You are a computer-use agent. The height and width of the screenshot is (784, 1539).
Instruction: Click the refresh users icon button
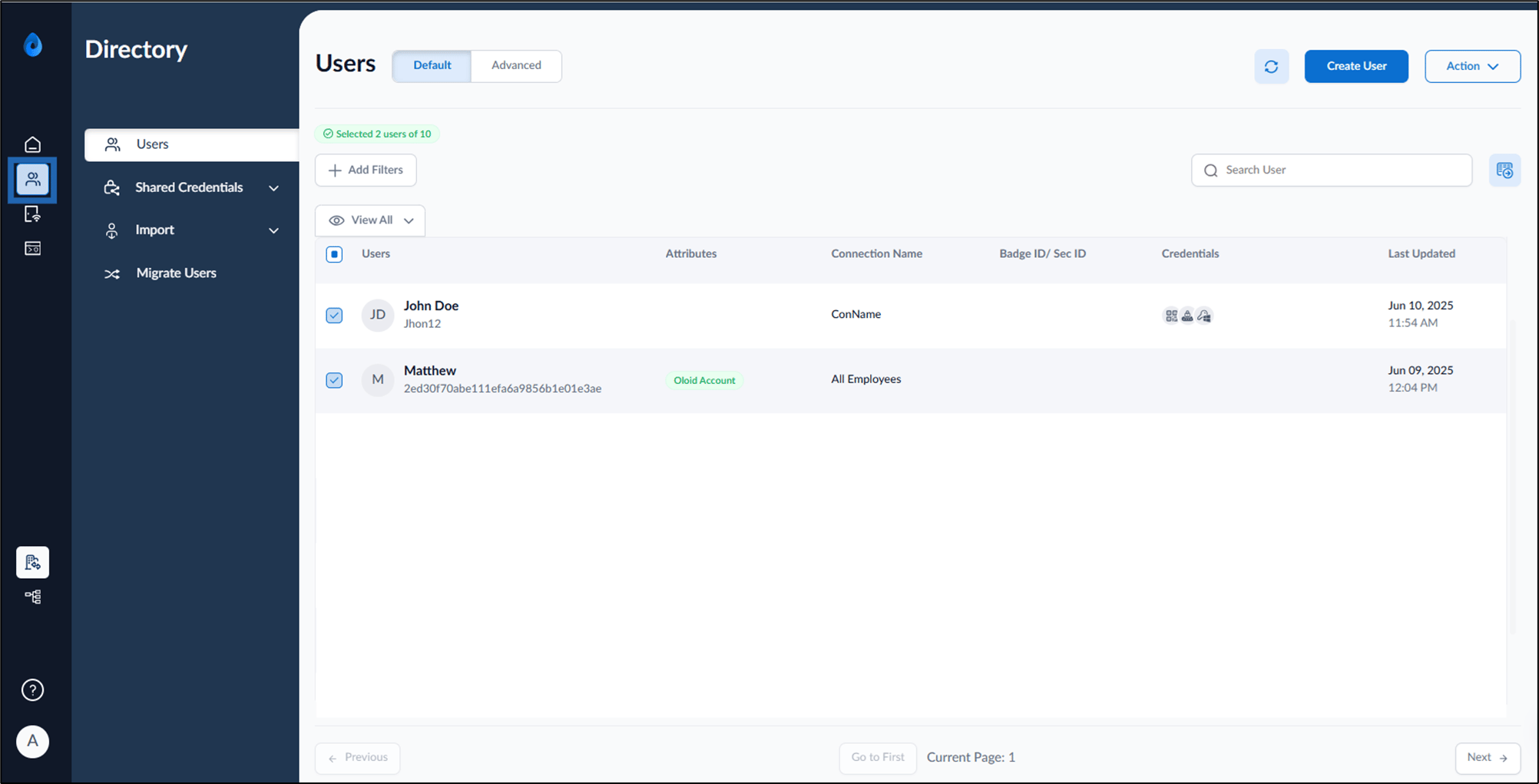pyautogui.click(x=1271, y=66)
